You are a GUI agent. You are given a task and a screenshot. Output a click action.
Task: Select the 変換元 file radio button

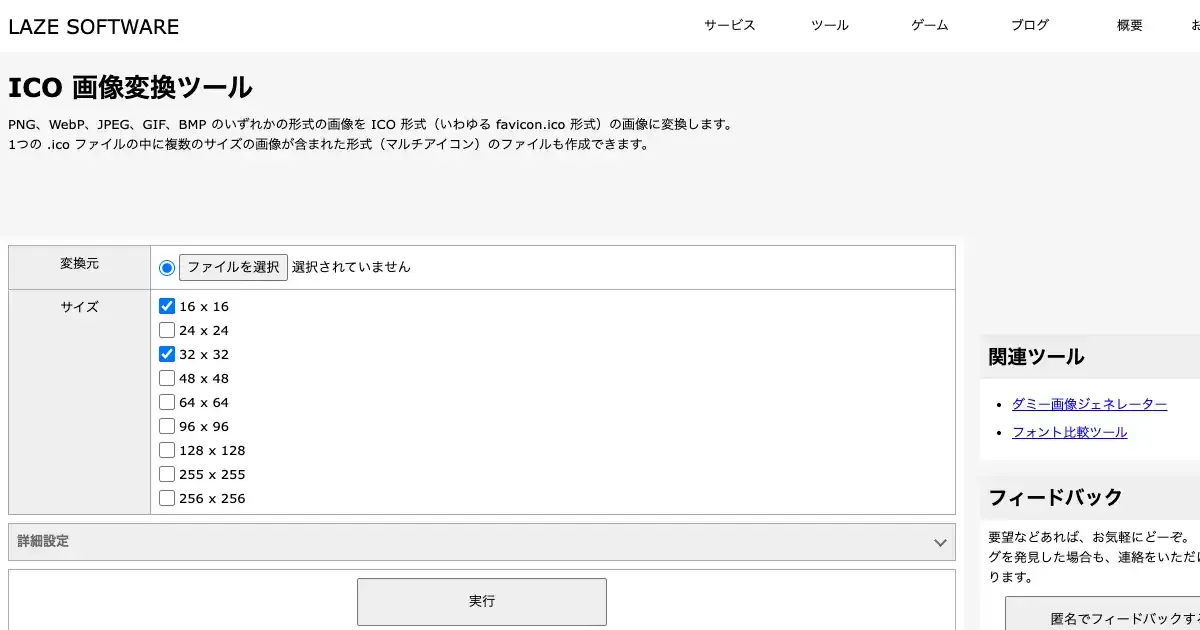(x=167, y=267)
